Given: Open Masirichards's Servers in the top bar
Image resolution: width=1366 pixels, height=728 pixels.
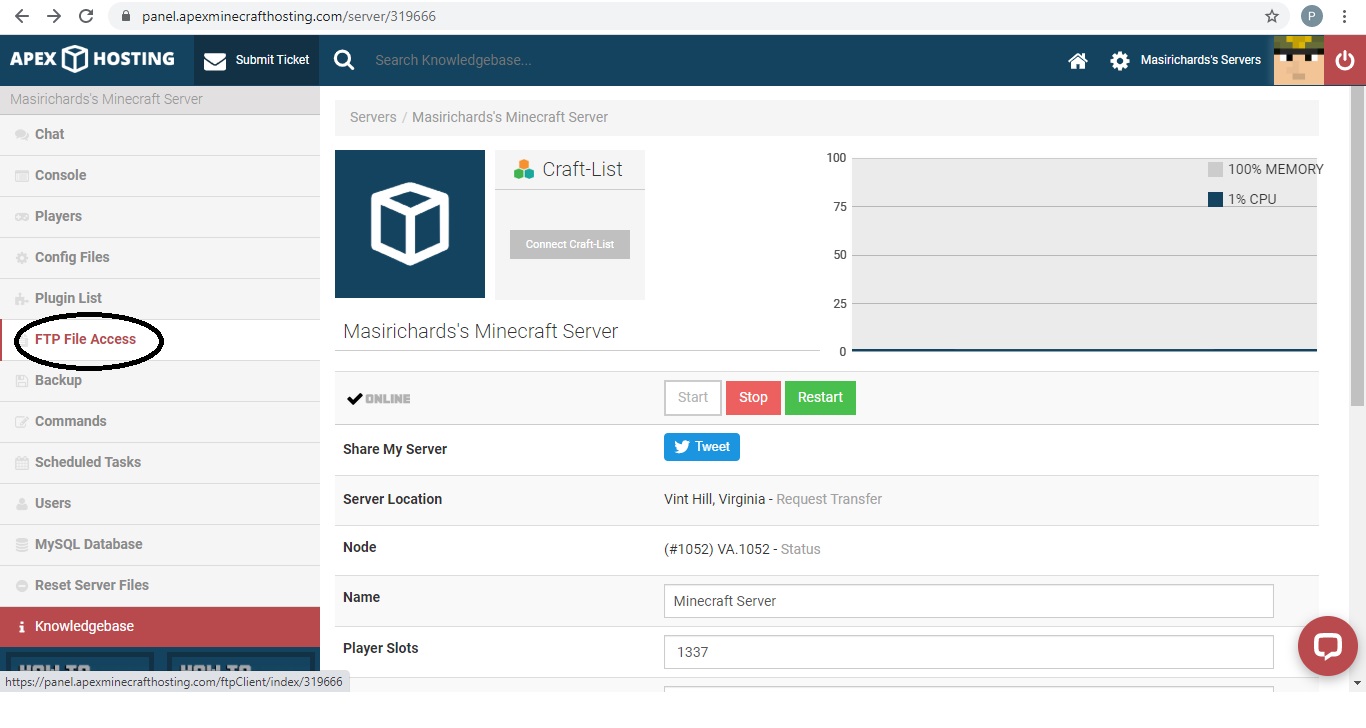Looking at the screenshot, I should tap(1201, 60).
